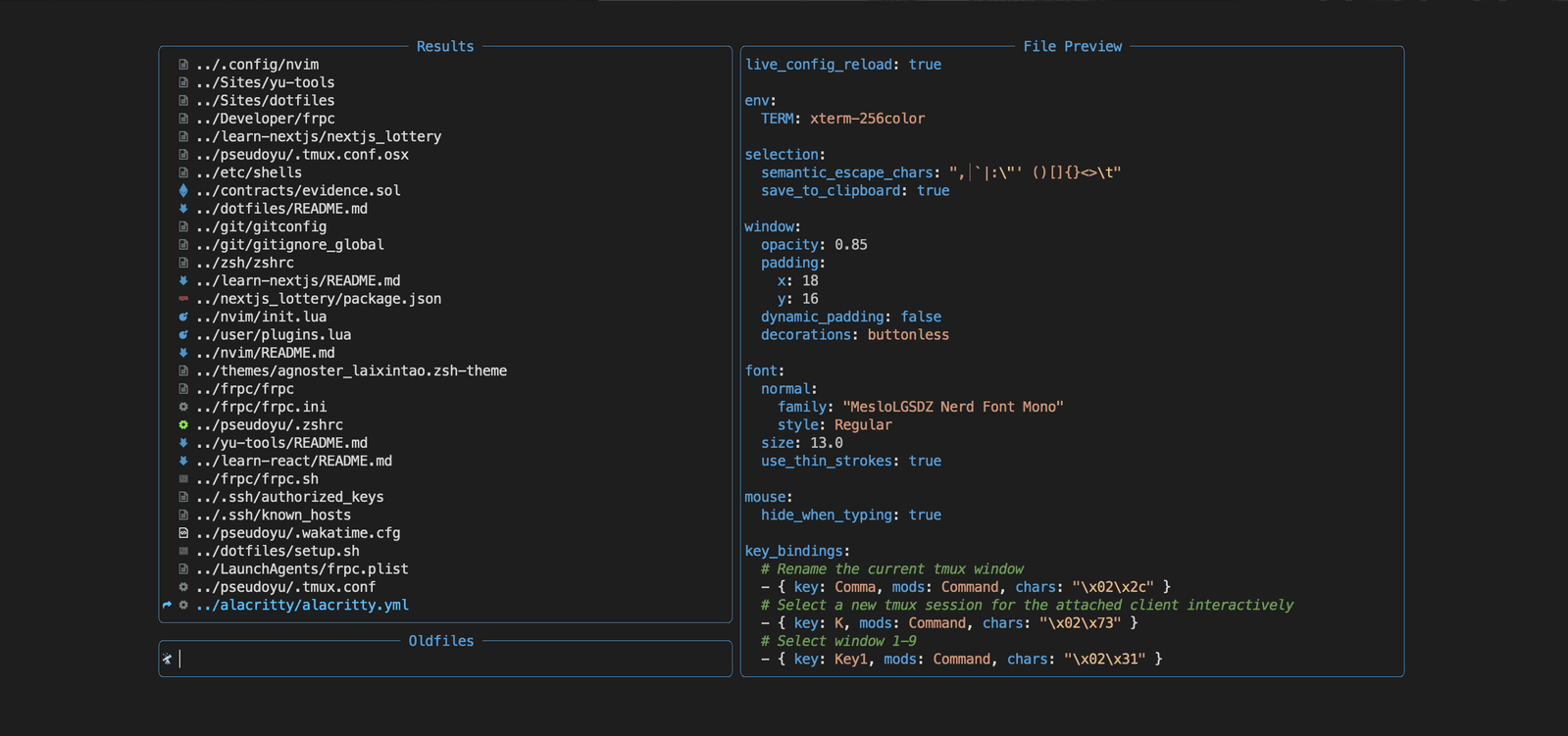The image size is (1568, 736).
Task: Click the shell icon beside ../dotfiles/setup.sh
Action: click(183, 551)
